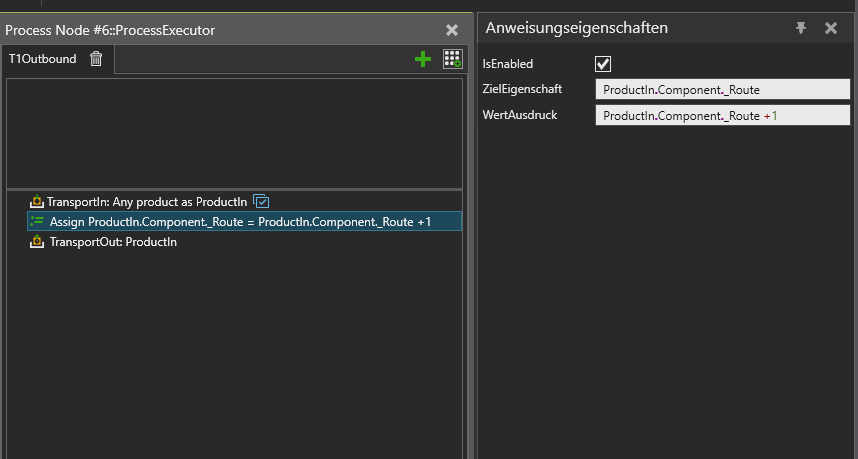Uncheck the IsEnabled checkbox
This screenshot has height=459, width=858.
point(603,64)
